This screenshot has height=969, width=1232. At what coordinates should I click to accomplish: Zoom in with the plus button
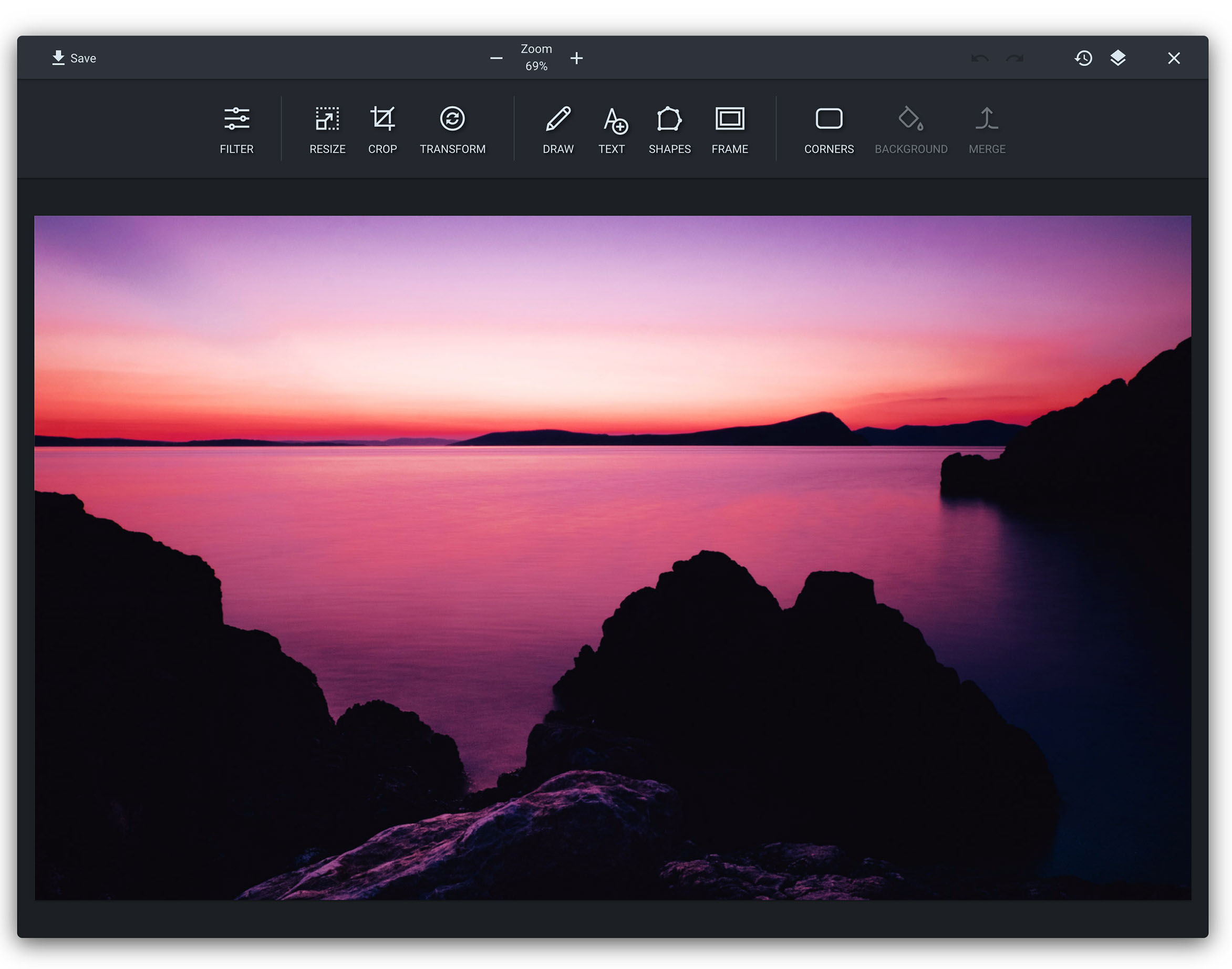point(576,58)
